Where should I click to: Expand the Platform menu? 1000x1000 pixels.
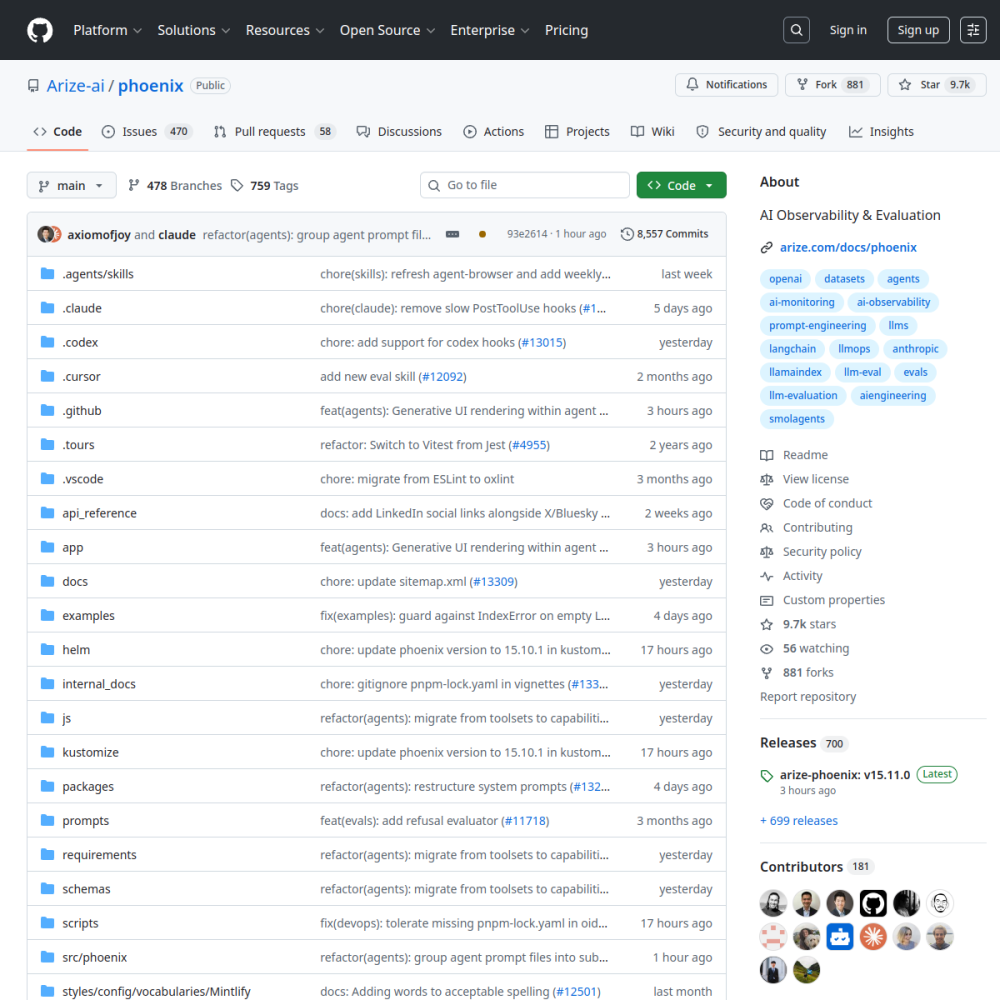click(x=107, y=30)
